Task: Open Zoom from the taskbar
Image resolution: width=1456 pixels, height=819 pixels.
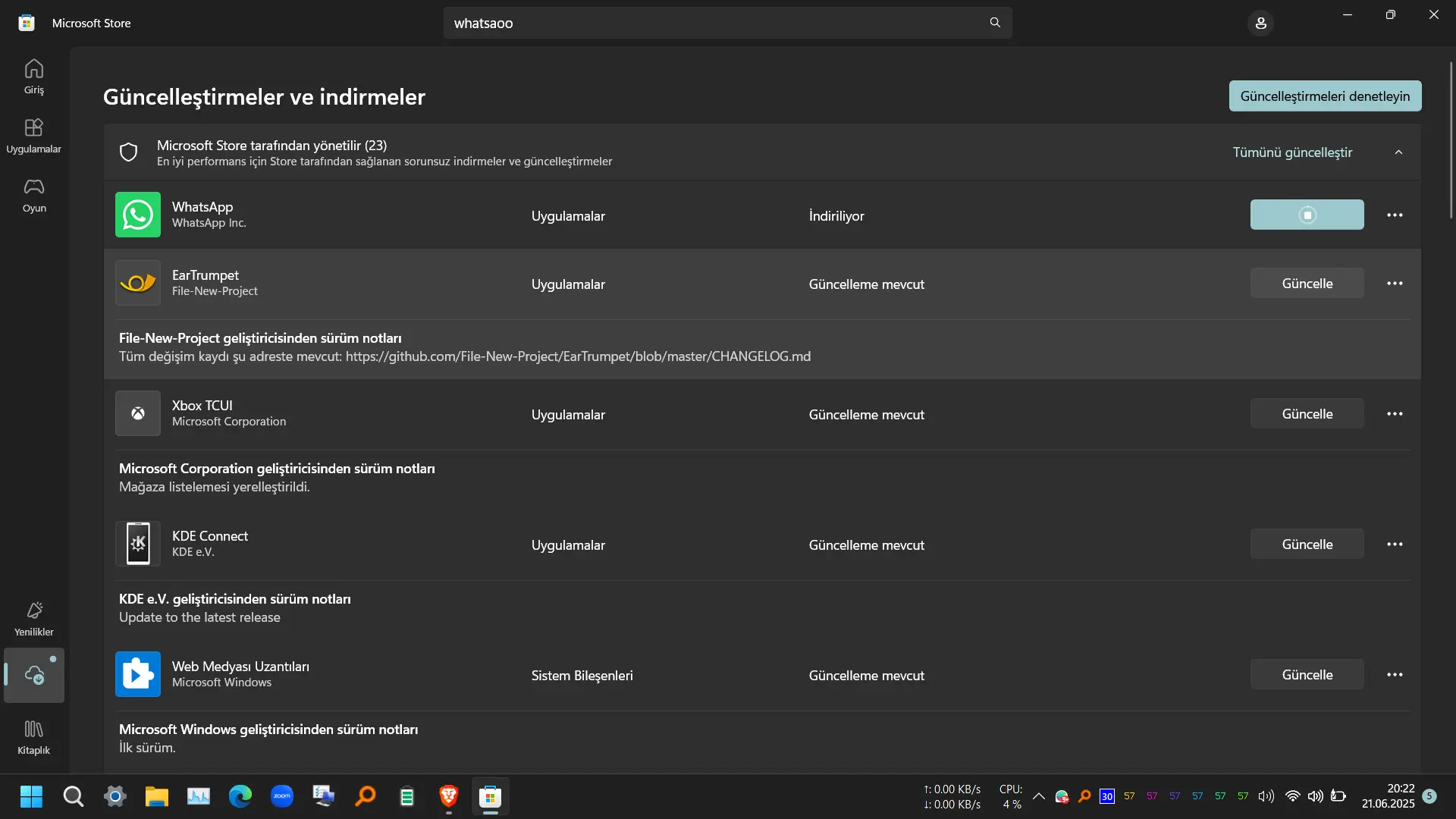Action: 282,796
